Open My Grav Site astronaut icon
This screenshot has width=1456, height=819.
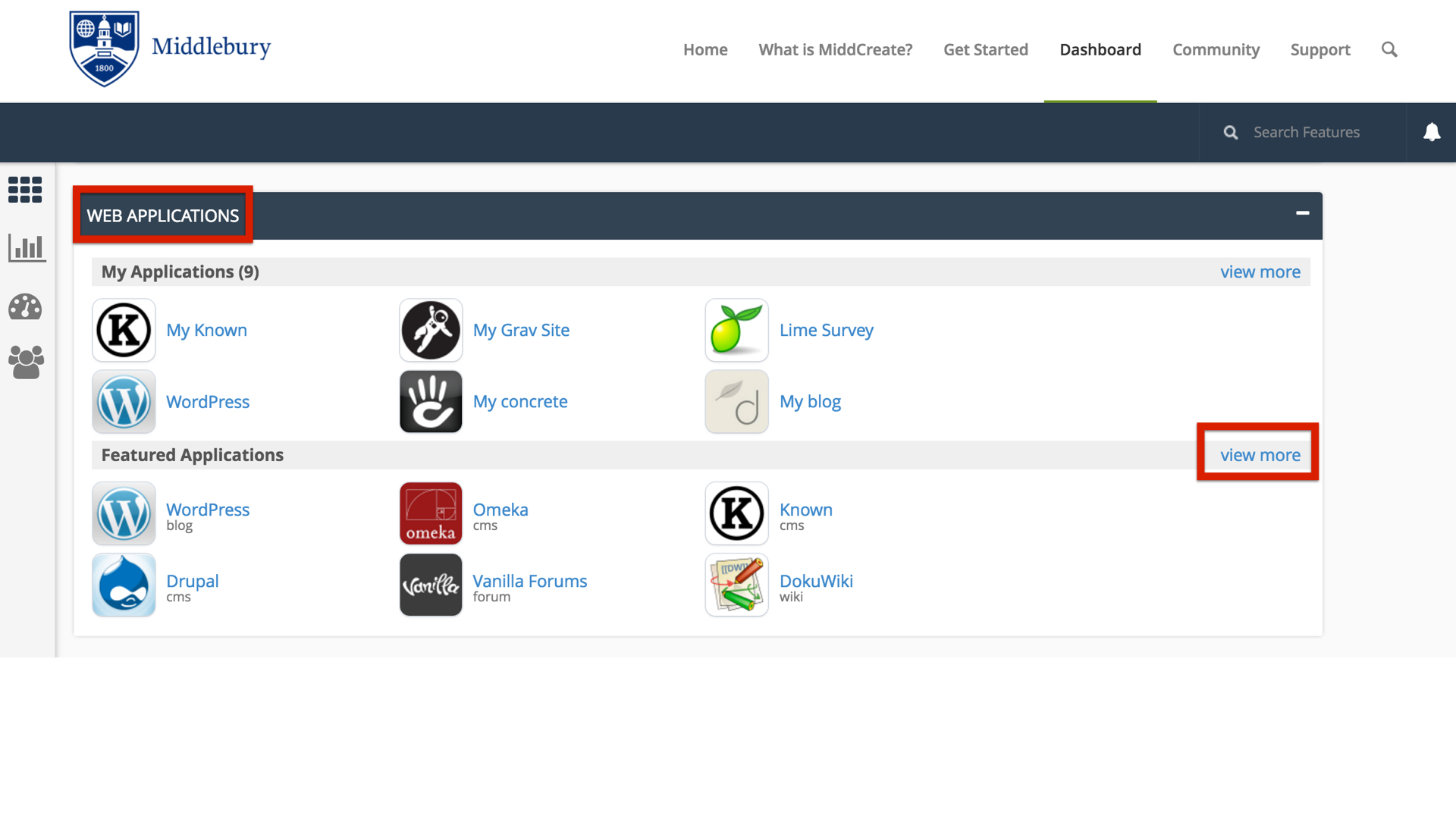tap(431, 330)
